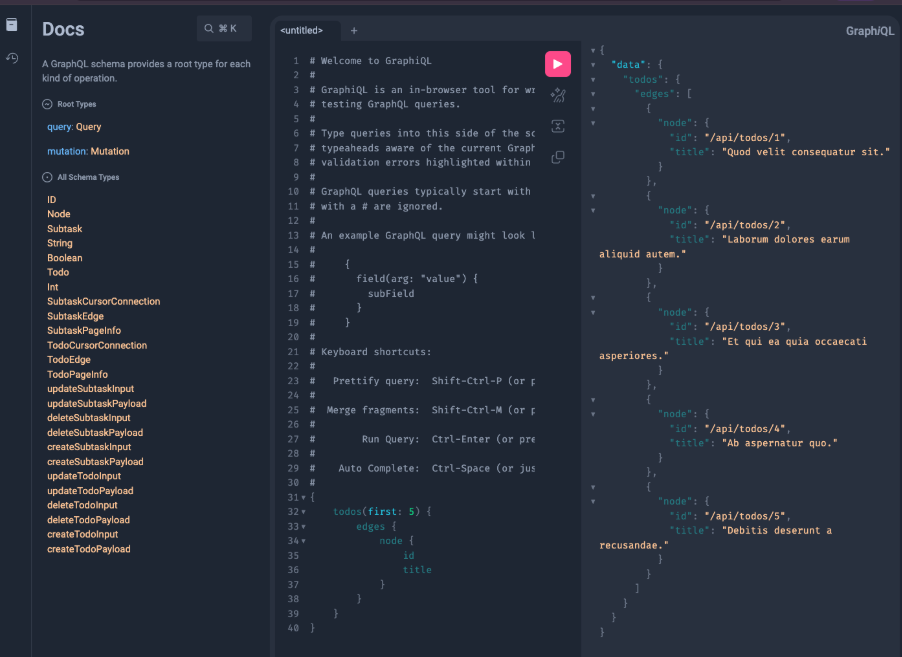Collapse the "todos" object in response
902x657 pixels.
[x=593, y=79]
